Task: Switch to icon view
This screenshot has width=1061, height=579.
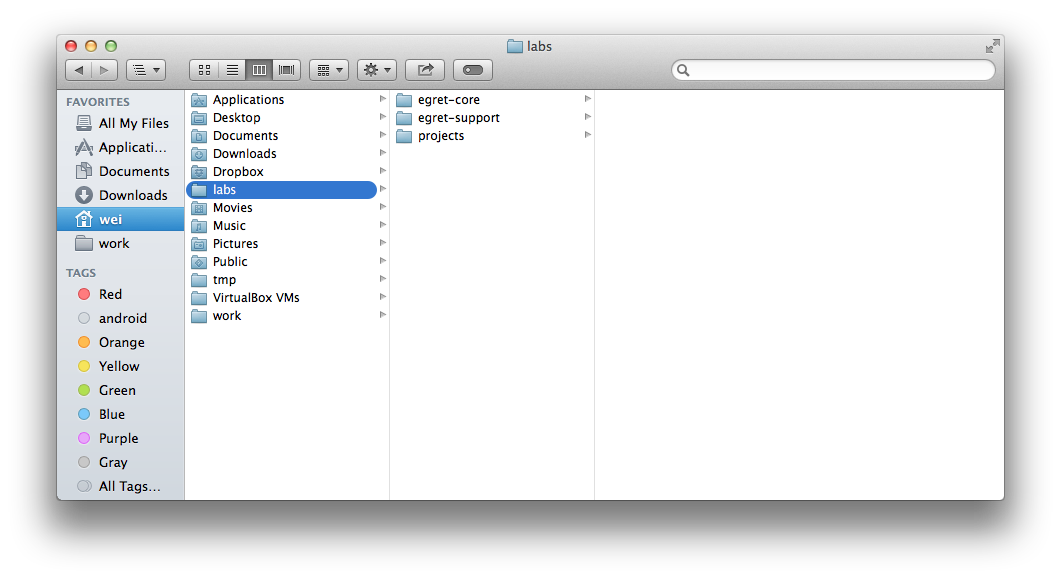Action: (204, 70)
